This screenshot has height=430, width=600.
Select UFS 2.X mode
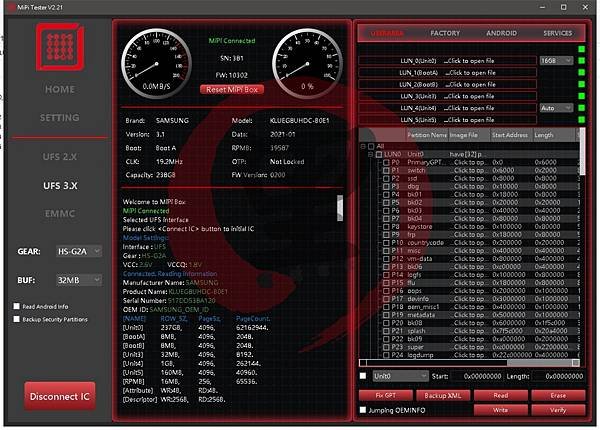(x=60, y=157)
